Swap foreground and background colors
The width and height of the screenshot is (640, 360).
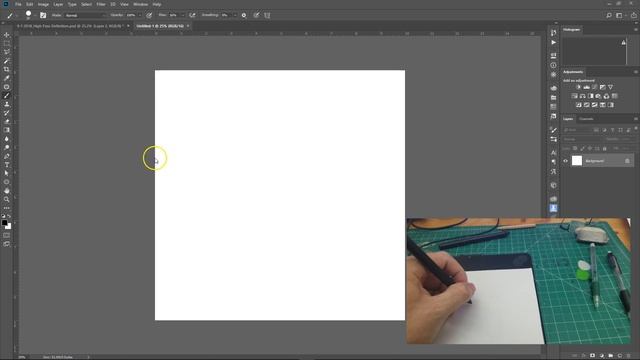coord(9,216)
